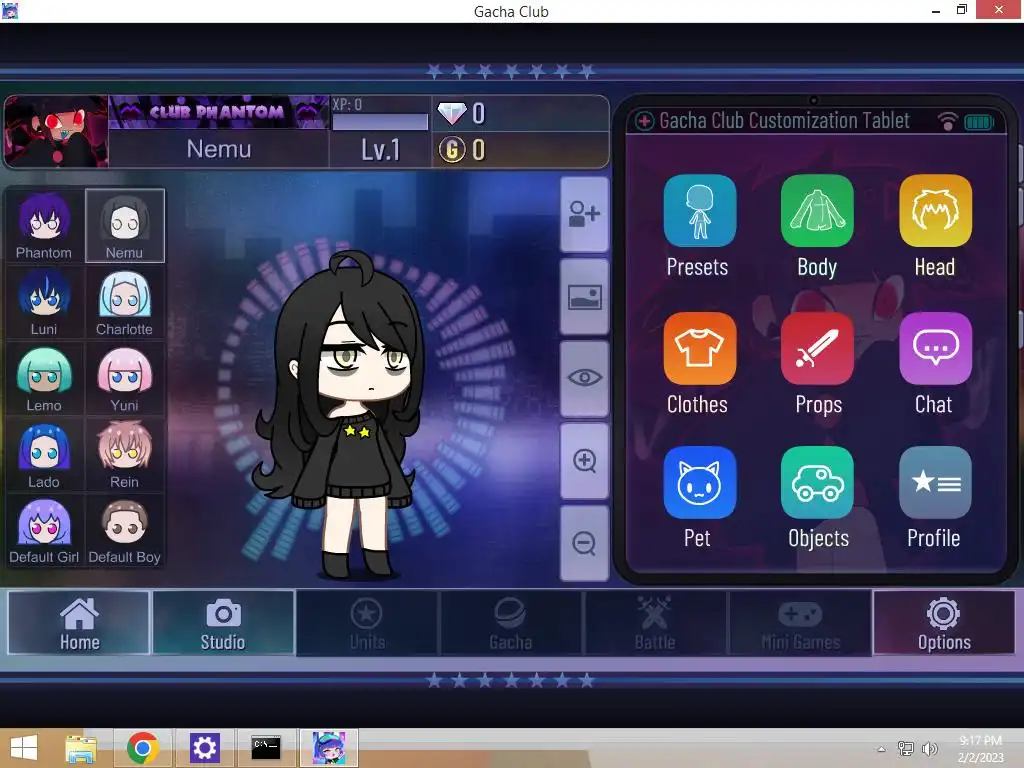
Task: Open the Profile app
Action: tap(935, 483)
